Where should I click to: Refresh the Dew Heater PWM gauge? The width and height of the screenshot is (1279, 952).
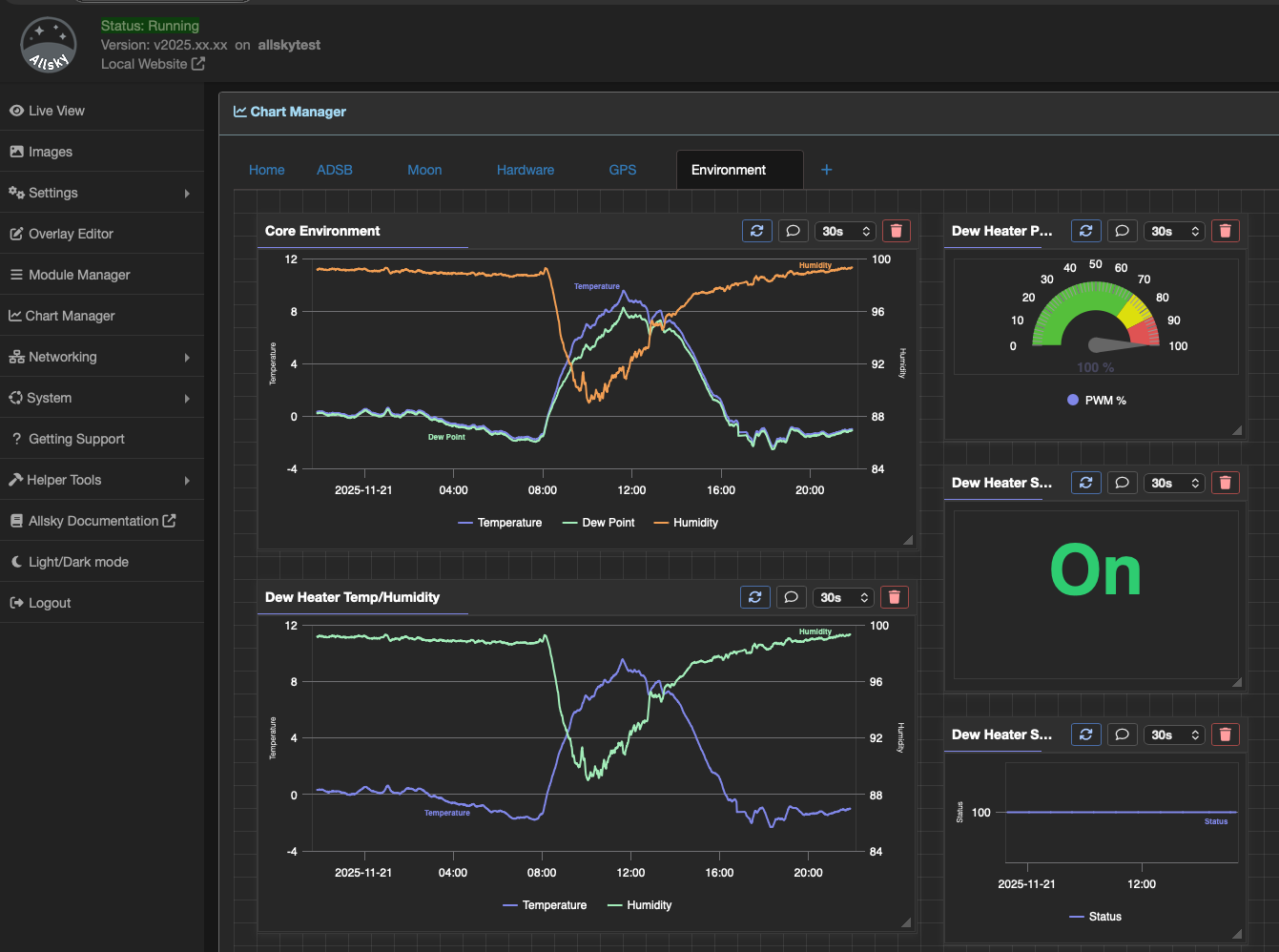[1085, 230]
